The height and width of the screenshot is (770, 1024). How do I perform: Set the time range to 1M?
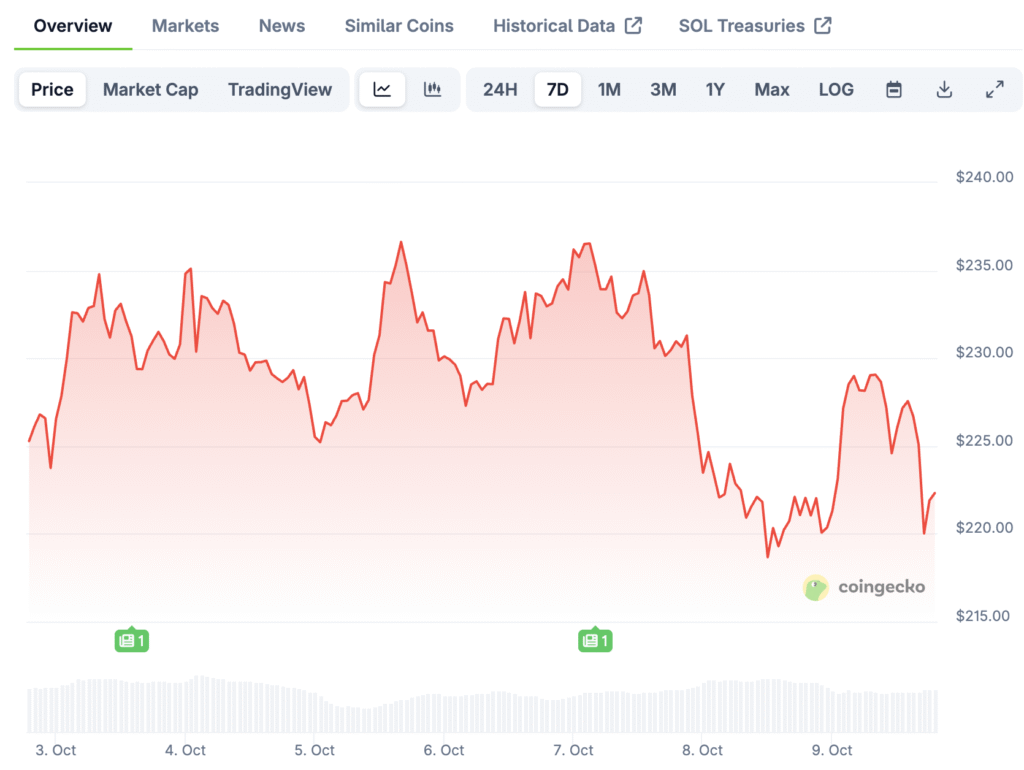pyautogui.click(x=609, y=90)
